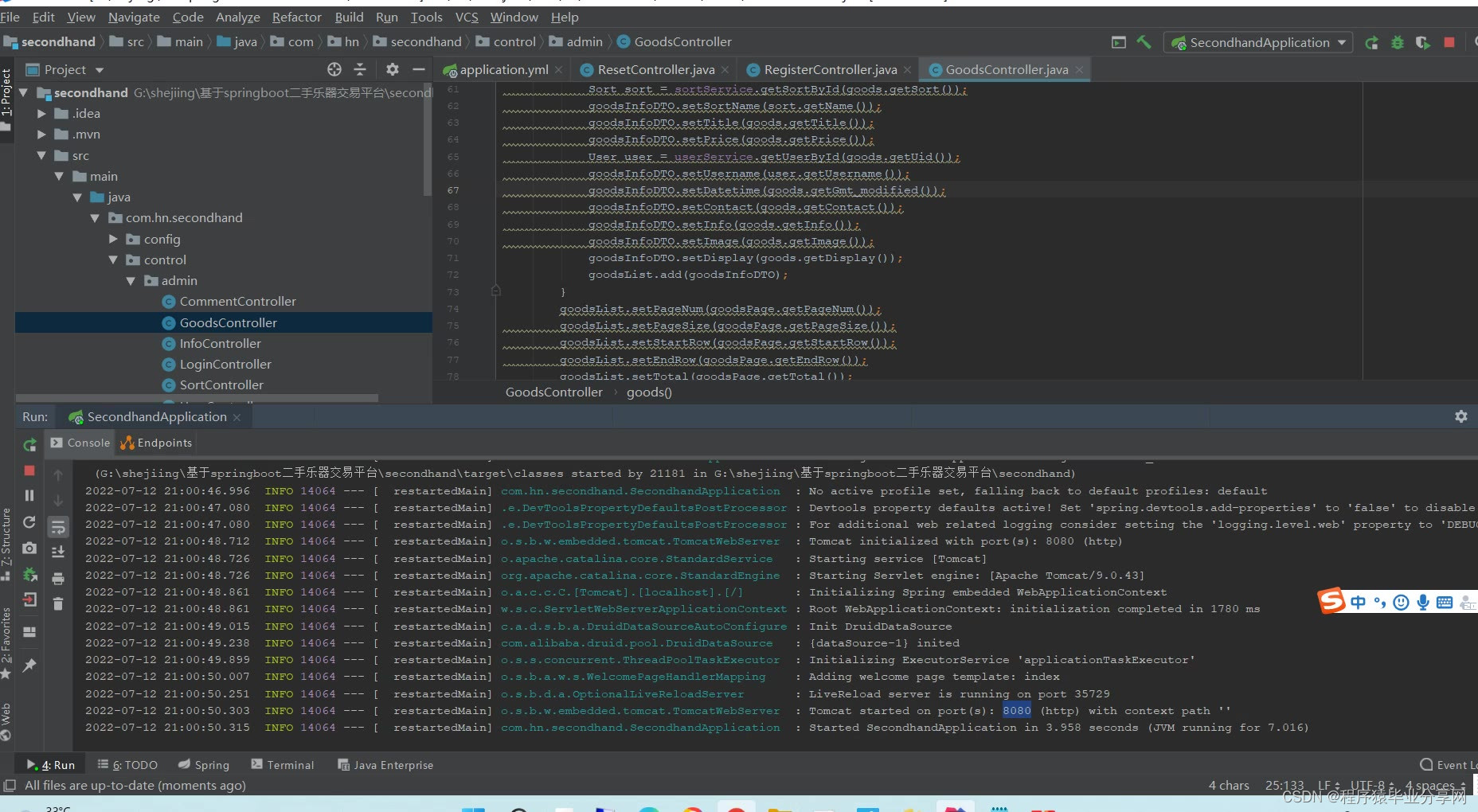1478x812 pixels.
Task: Click the exit icon in Run panel
Action: (x=29, y=599)
